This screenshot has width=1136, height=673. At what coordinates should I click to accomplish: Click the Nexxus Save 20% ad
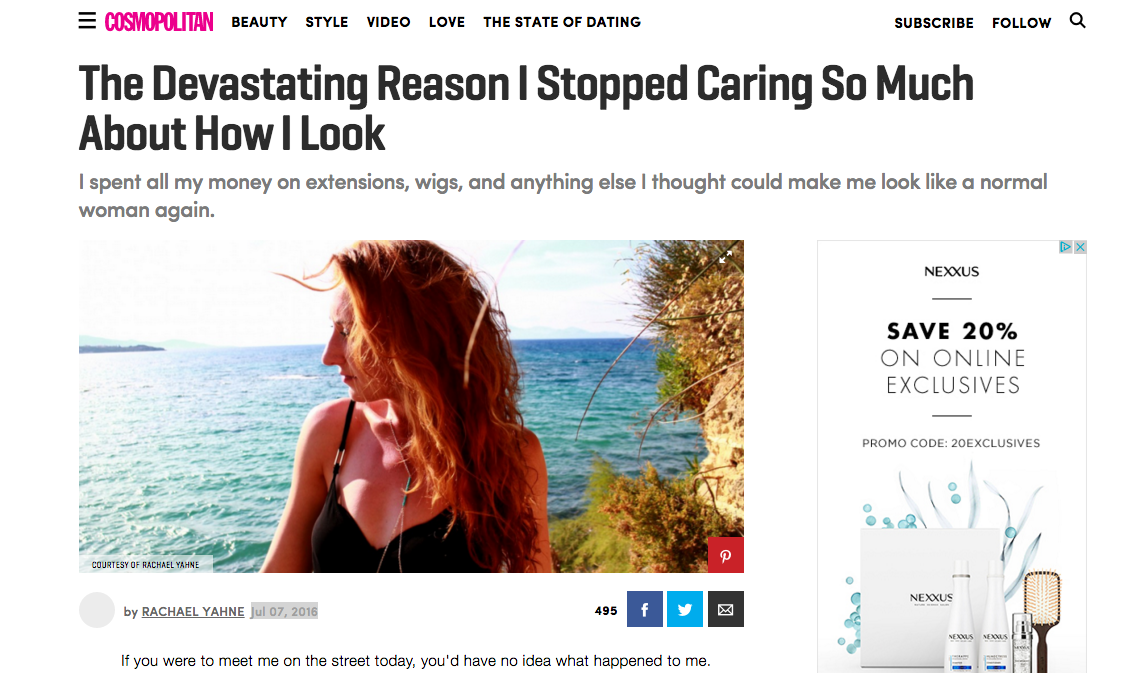952,456
